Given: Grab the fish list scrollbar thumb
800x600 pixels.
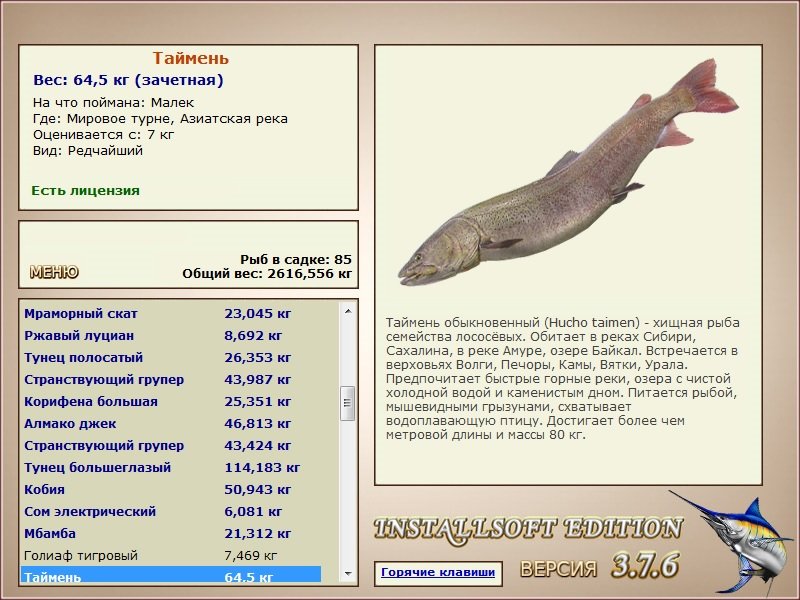Looking at the screenshot, I should coord(348,403).
